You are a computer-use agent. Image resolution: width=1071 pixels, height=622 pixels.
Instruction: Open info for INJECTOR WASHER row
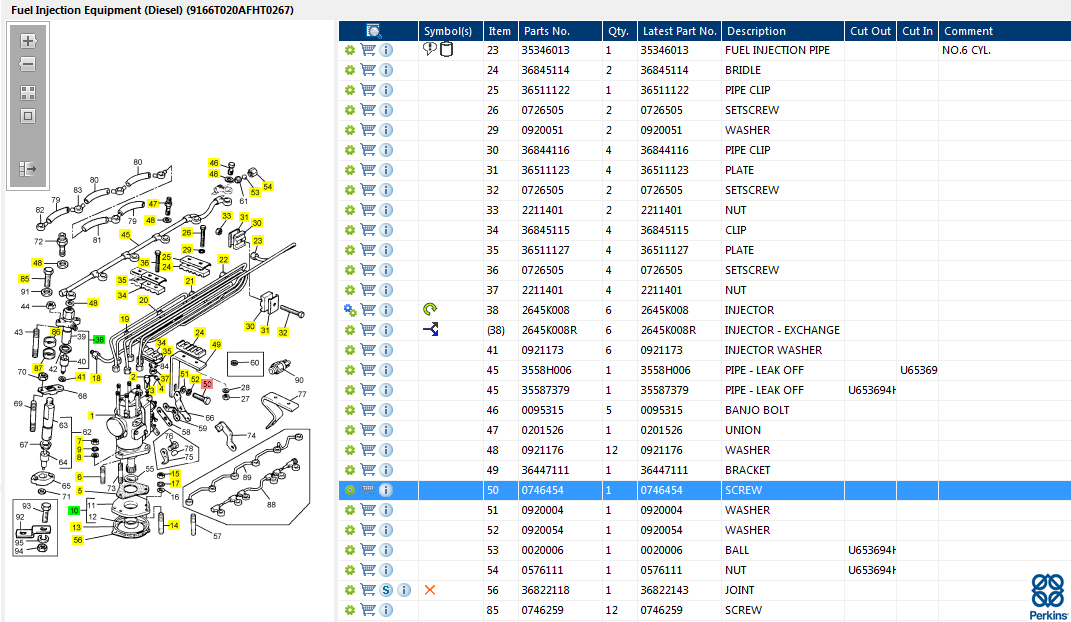pos(386,350)
